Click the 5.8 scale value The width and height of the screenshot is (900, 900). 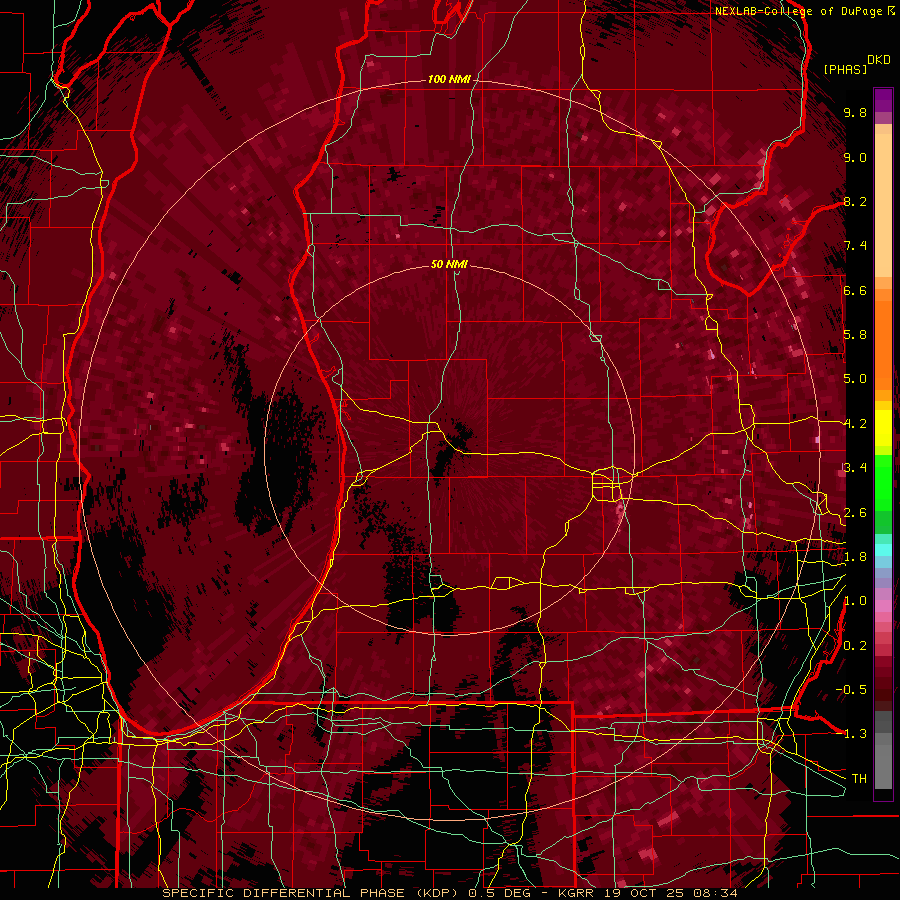tap(855, 335)
